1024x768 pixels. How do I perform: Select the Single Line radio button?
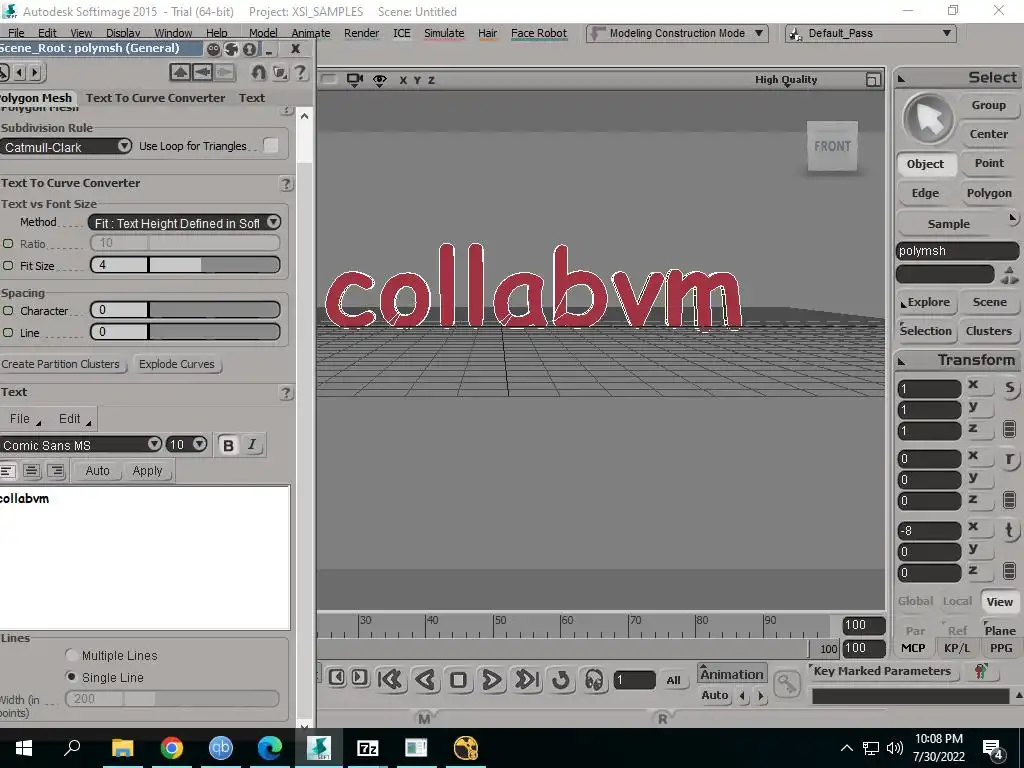(71, 677)
